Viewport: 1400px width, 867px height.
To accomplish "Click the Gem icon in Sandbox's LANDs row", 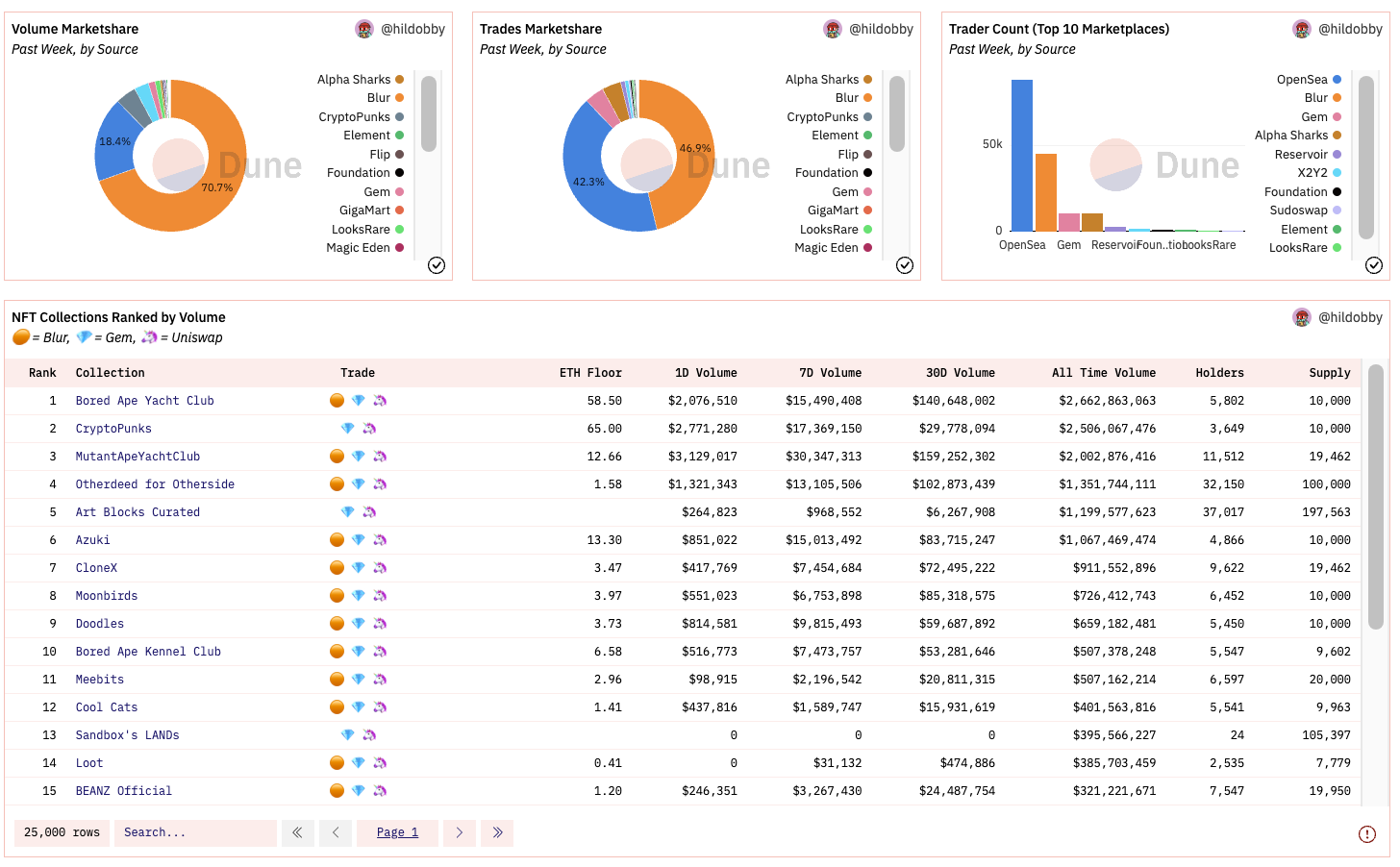I will pos(348,735).
